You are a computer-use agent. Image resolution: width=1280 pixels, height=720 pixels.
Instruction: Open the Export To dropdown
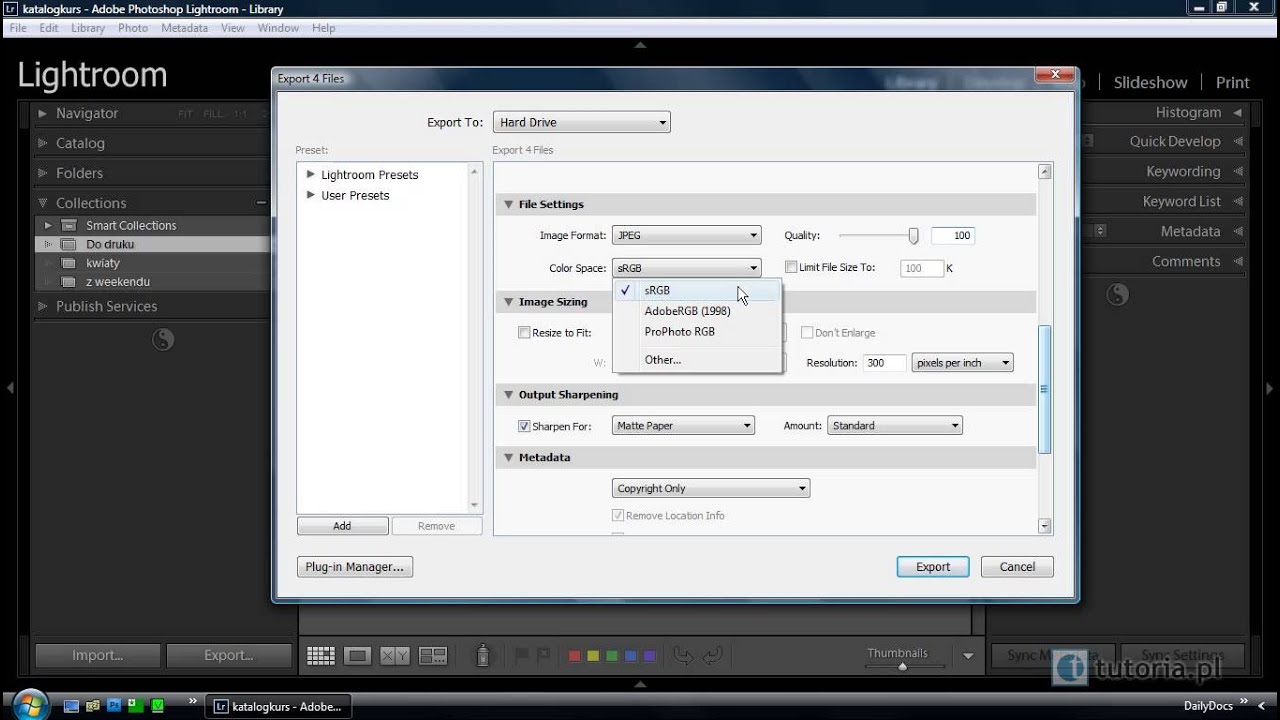coord(581,123)
